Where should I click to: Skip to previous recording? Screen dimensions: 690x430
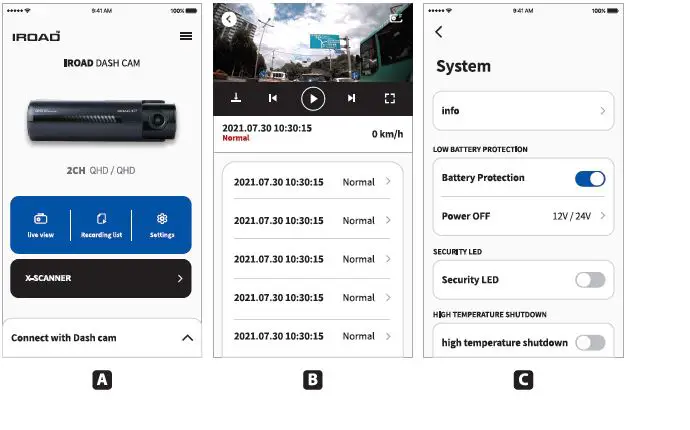273,98
